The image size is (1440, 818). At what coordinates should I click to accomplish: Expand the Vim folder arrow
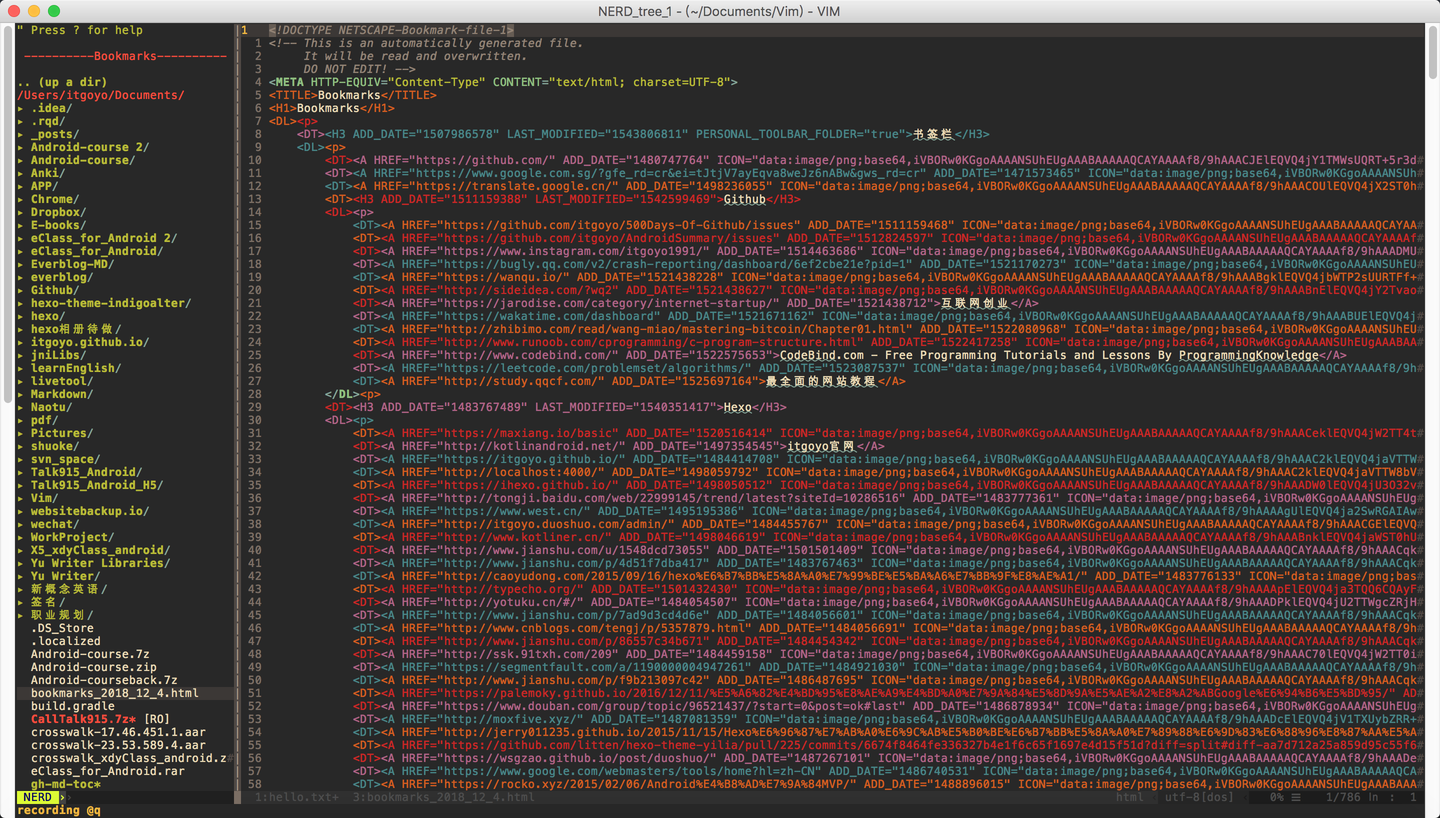click(20, 498)
